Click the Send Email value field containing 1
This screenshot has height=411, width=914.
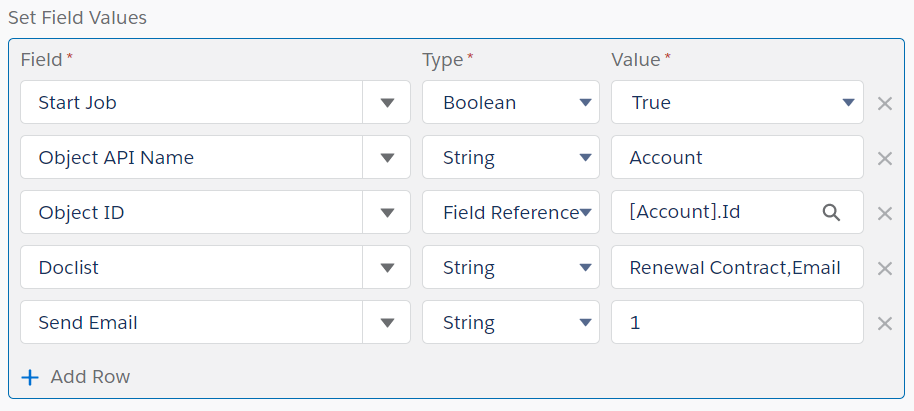point(737,322)
